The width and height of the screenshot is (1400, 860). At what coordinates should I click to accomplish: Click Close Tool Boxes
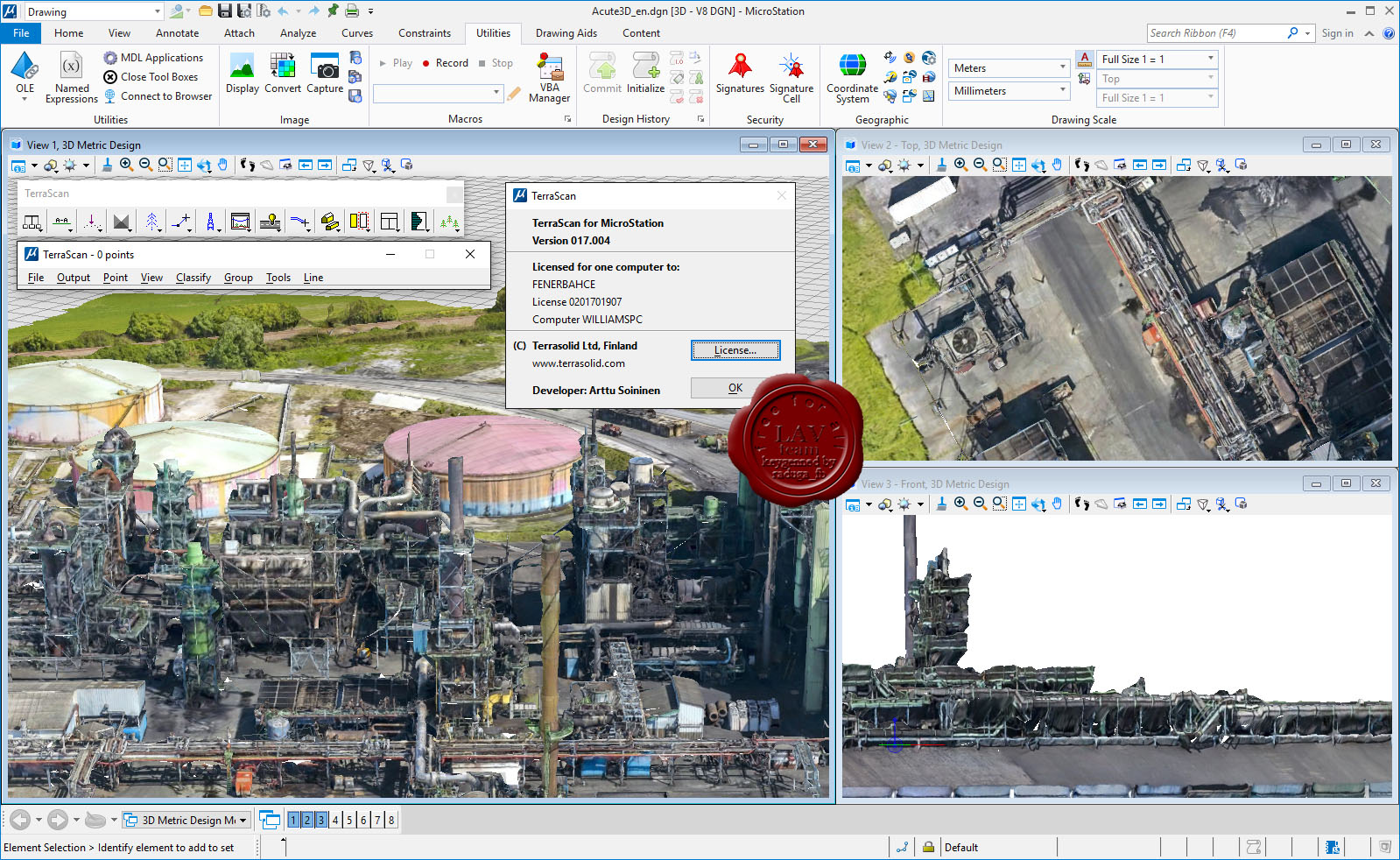tap(151, 77)
